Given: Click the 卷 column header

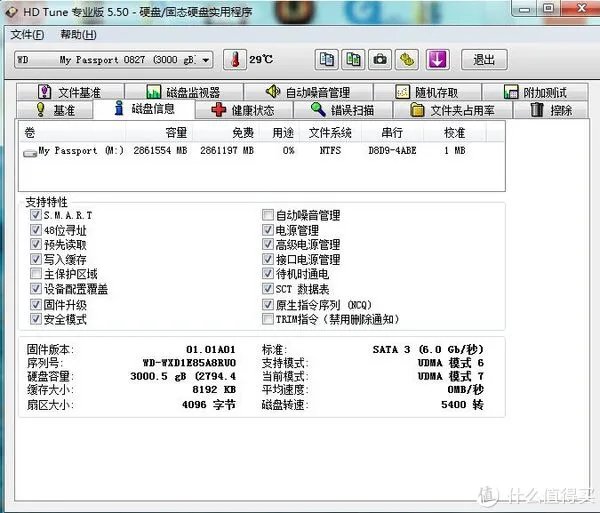Looking at the screenshot, I should pos(72,132).
